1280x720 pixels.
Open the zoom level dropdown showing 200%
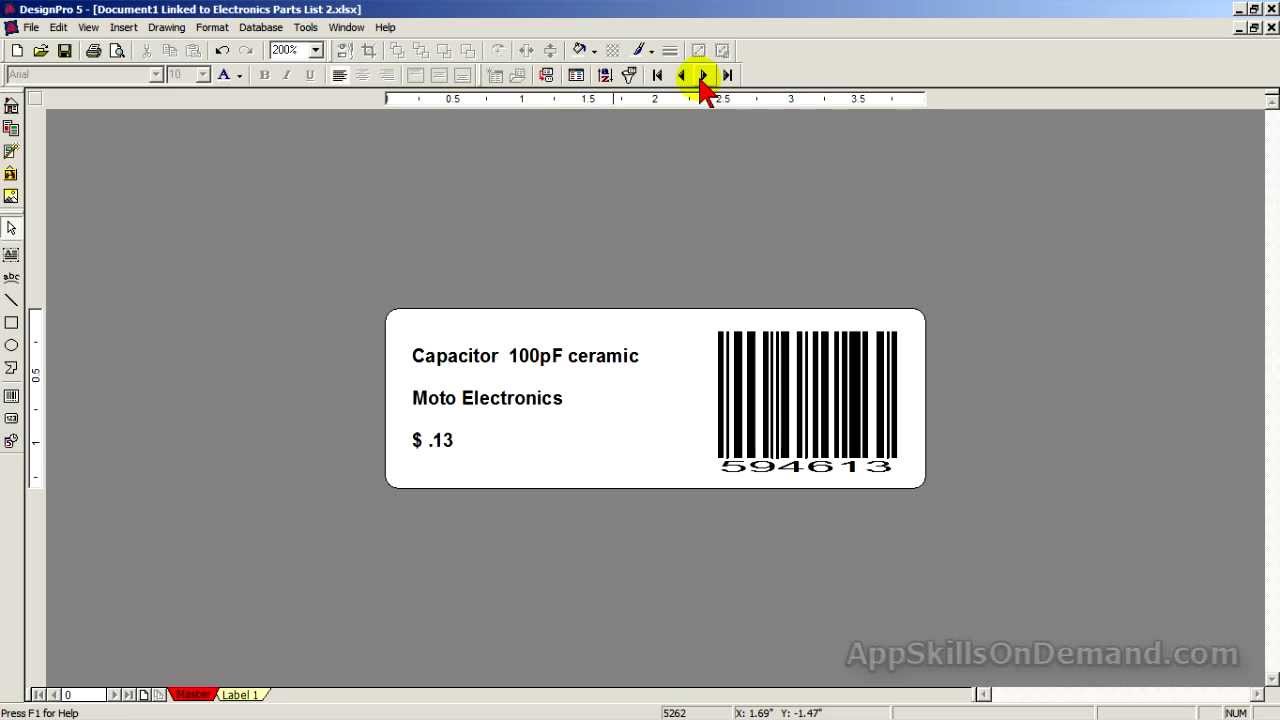coord(316,50)
